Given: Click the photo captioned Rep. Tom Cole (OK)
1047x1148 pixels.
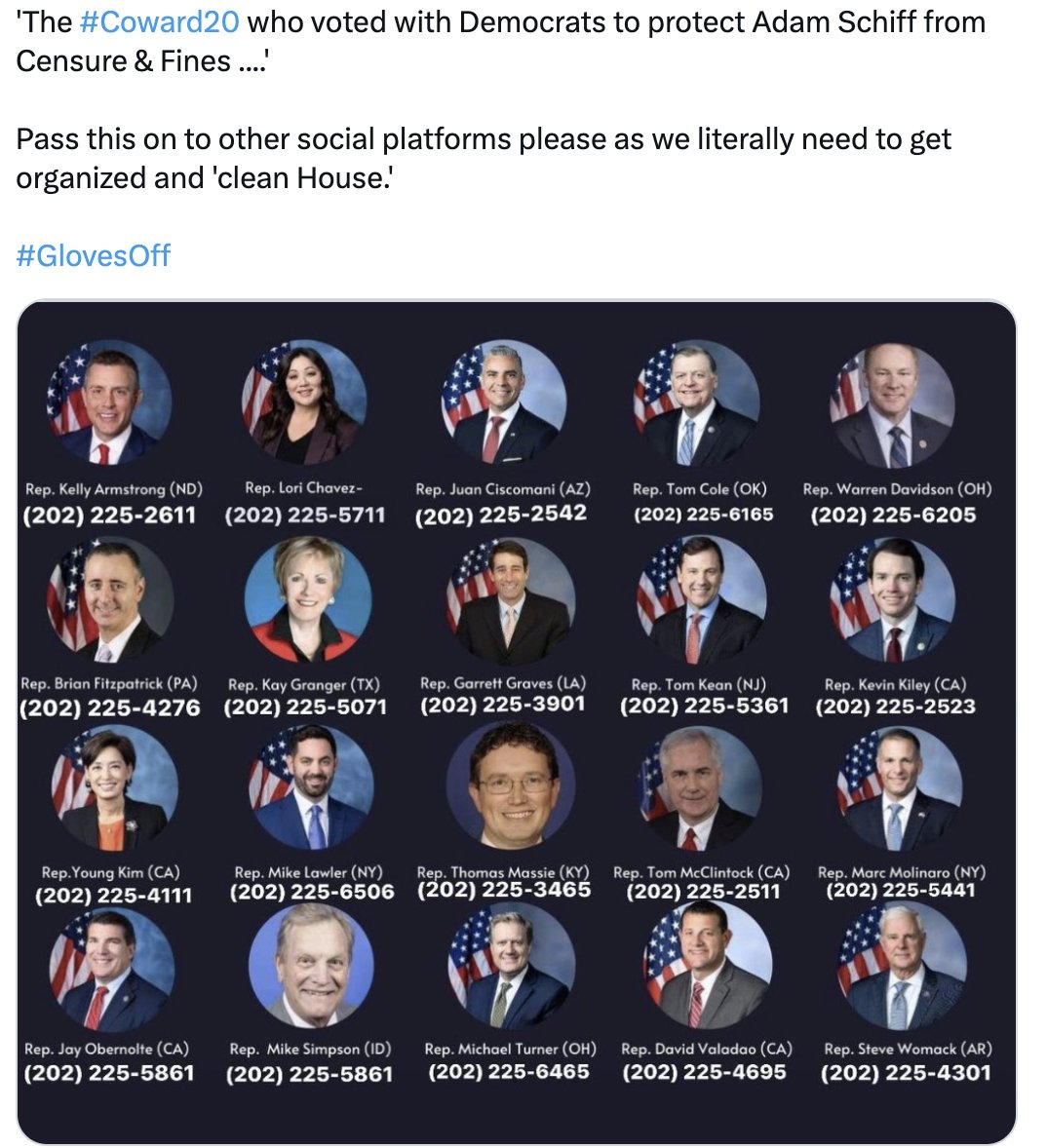Looking at the screenshot, I should coord(696,403).
